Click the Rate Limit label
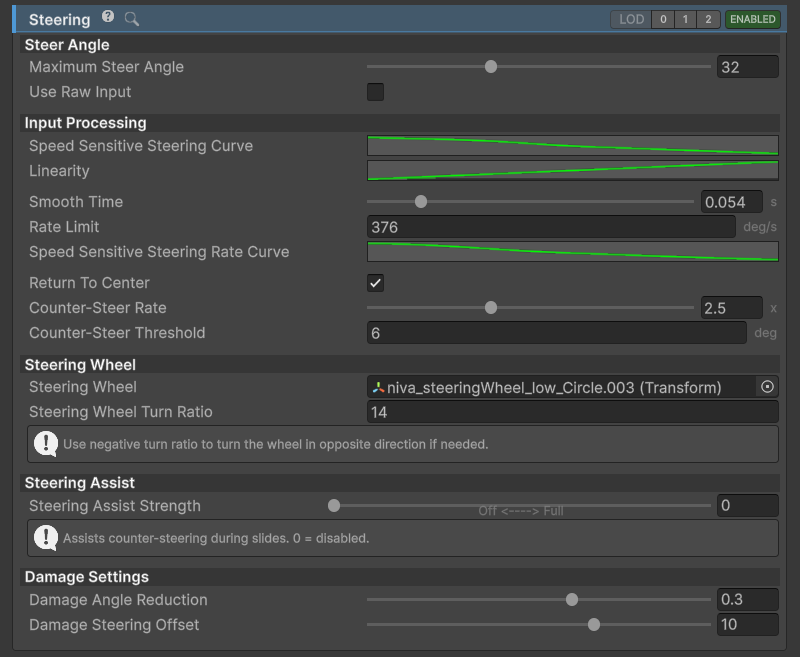800x657 pixels. pos(64,227)
